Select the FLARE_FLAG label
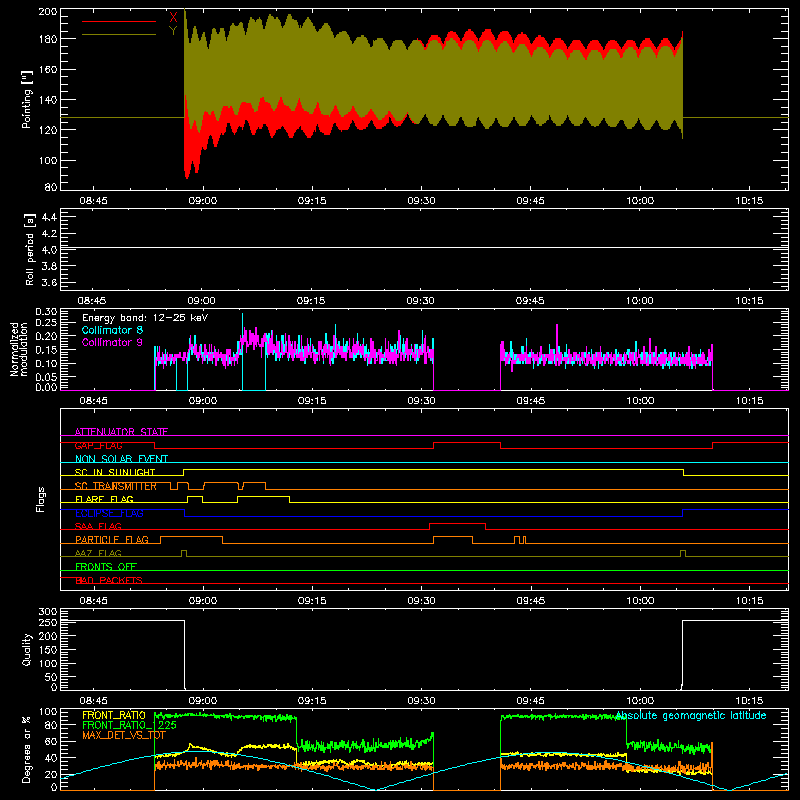The width and height of the screenshot is (800, 800). 104,499
